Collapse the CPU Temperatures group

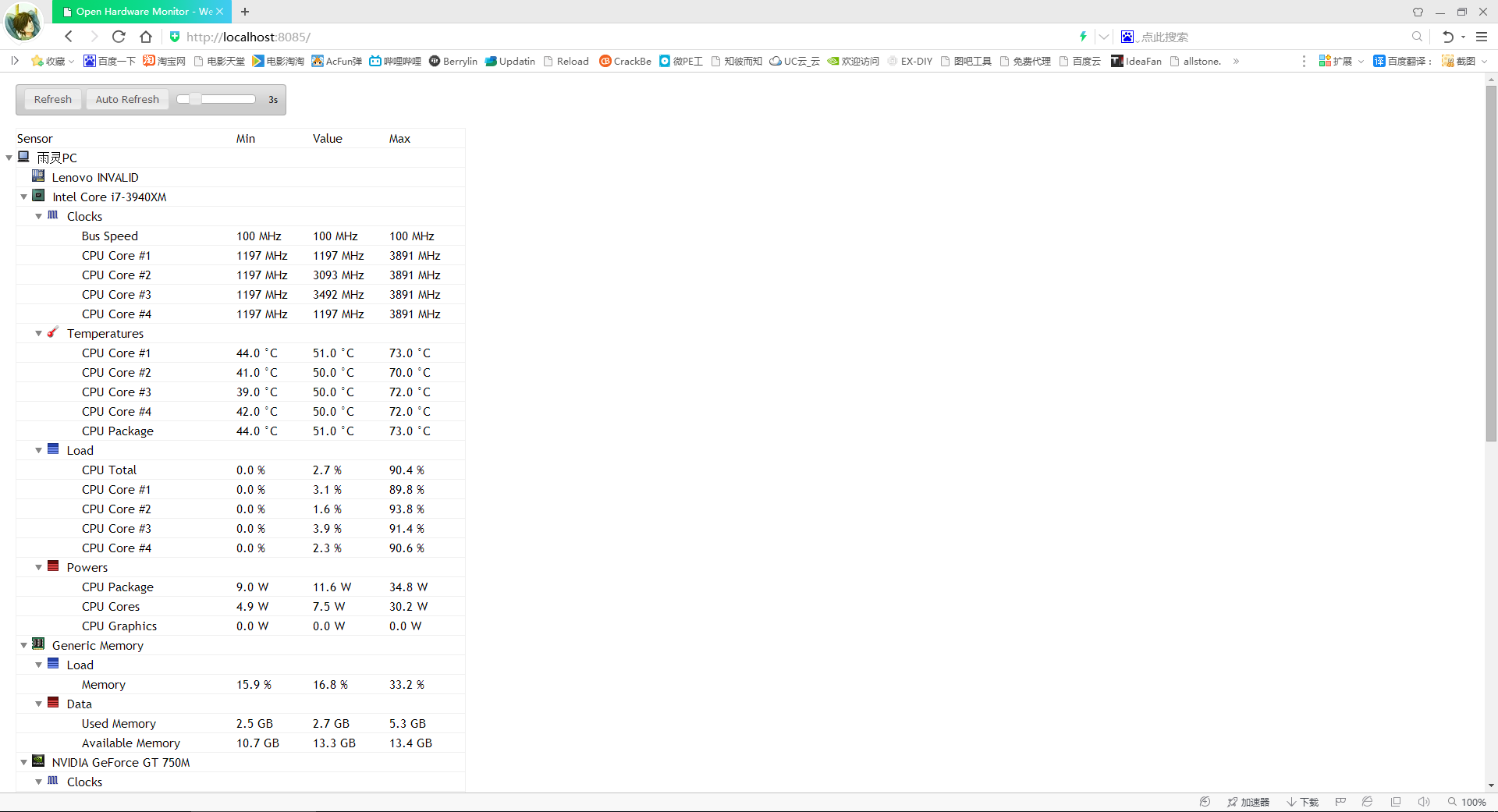pos(38,333)
